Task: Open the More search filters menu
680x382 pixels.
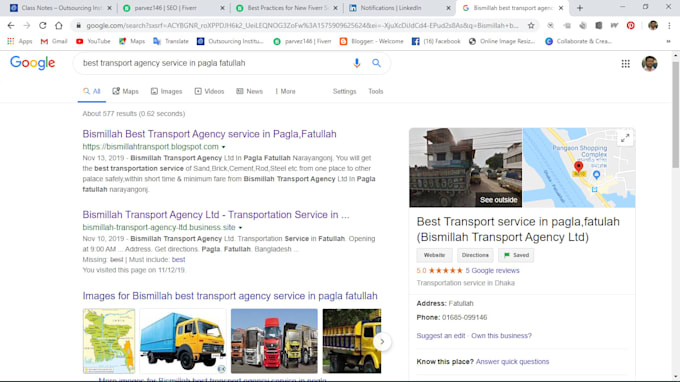Action: click(x=285, y=91)
